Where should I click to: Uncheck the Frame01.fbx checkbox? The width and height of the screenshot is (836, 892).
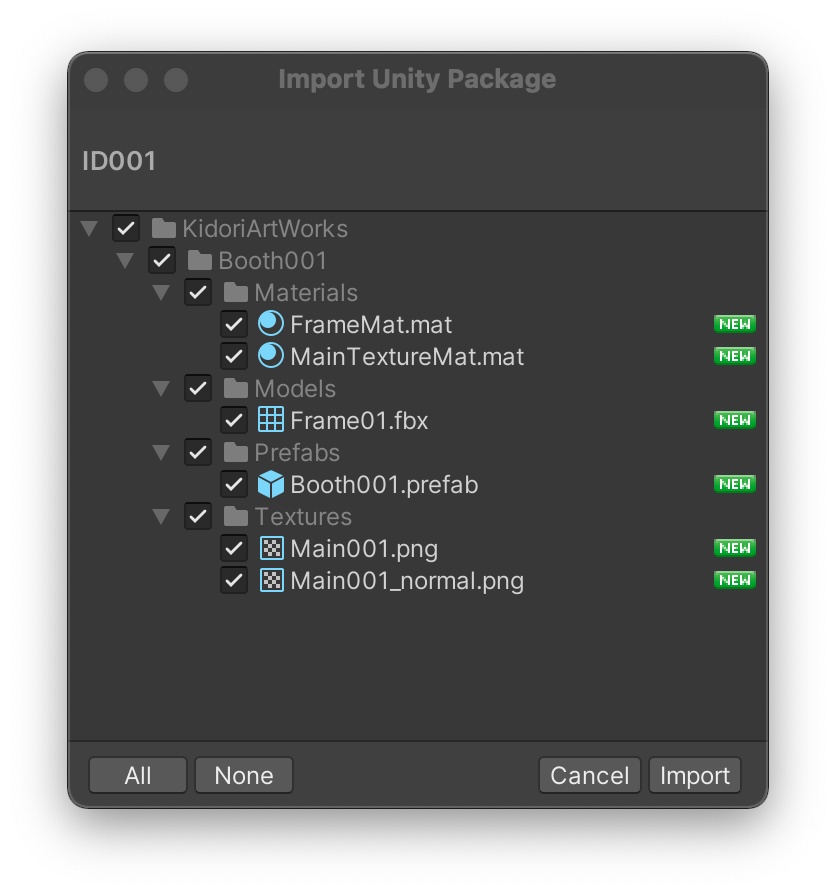234,420
